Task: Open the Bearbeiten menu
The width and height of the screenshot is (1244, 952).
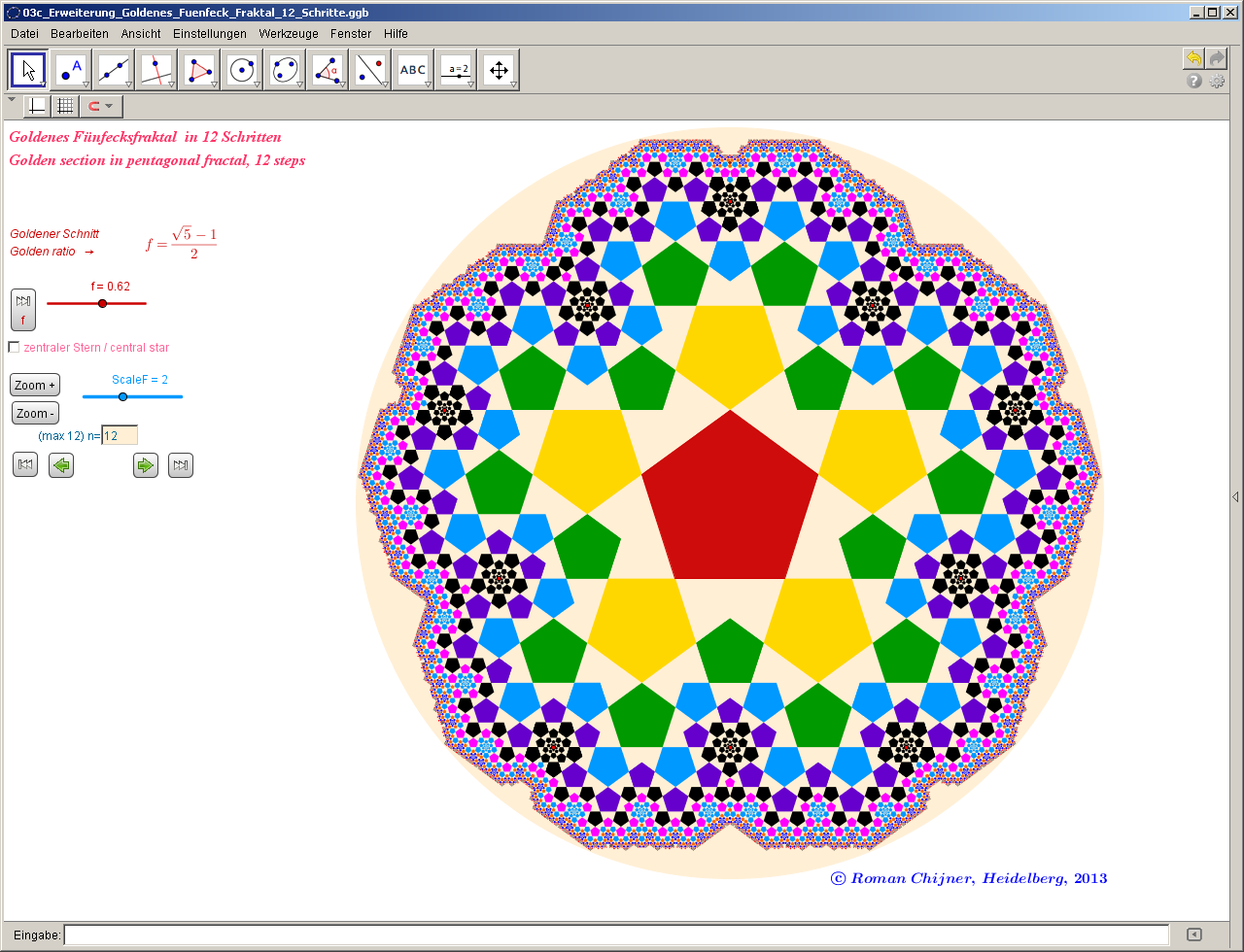Action: point(80,33)
